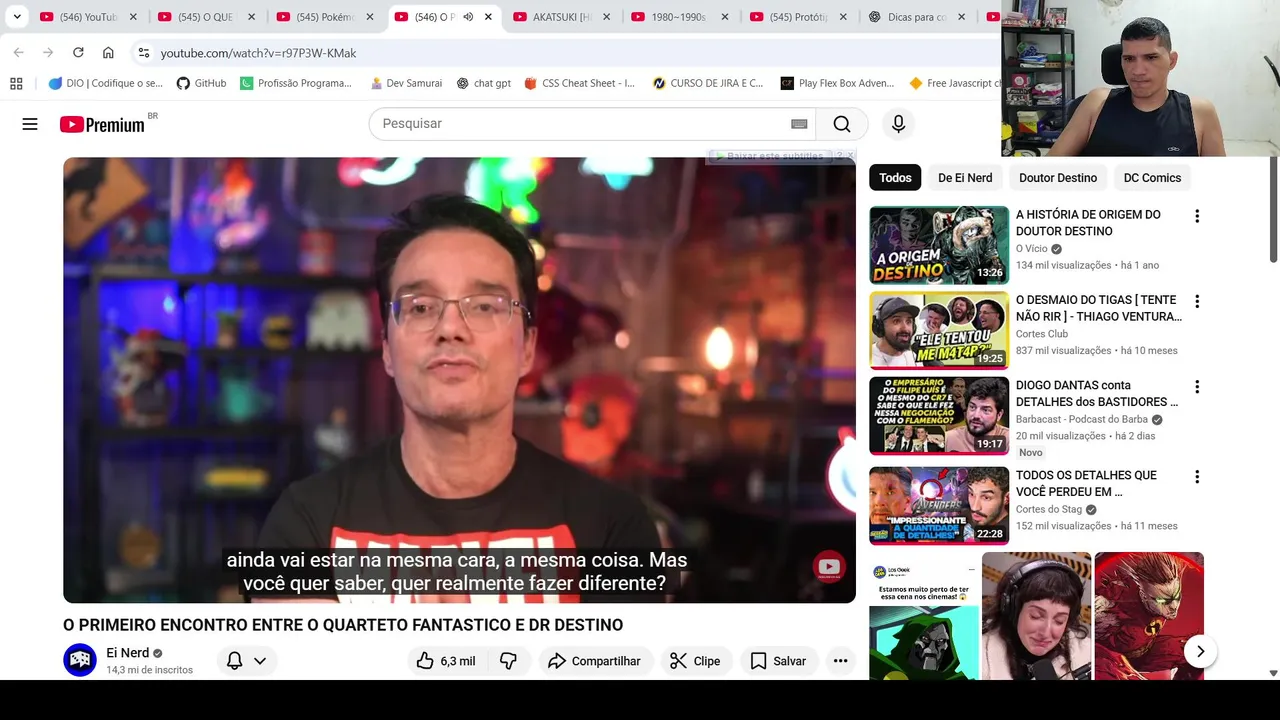This screenshot has height=720, width=1280.
Task: Open more actions under the video
Action: coord(840,661)
